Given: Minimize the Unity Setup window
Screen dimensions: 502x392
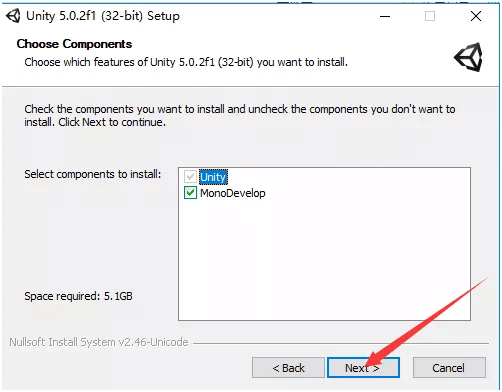Looking at the screenshot, I should (385, 16).
